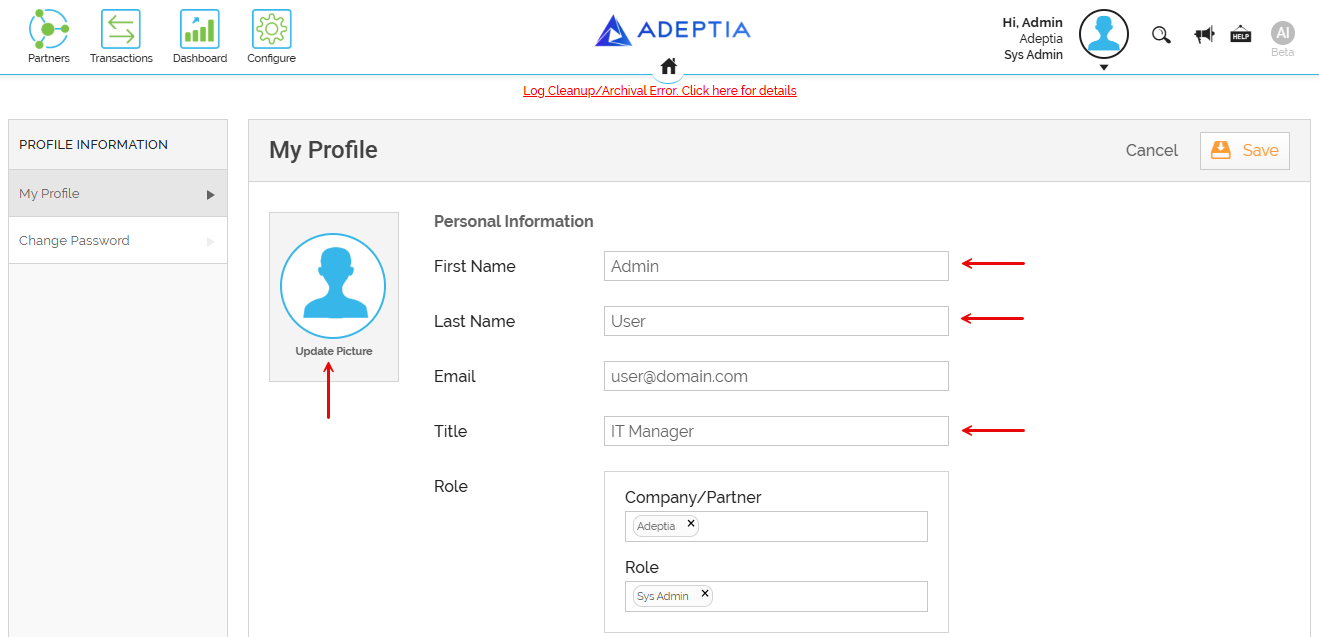Remove the Sys Admin role tag
This screenshot has height=637, width=1319.
(705, 593)
